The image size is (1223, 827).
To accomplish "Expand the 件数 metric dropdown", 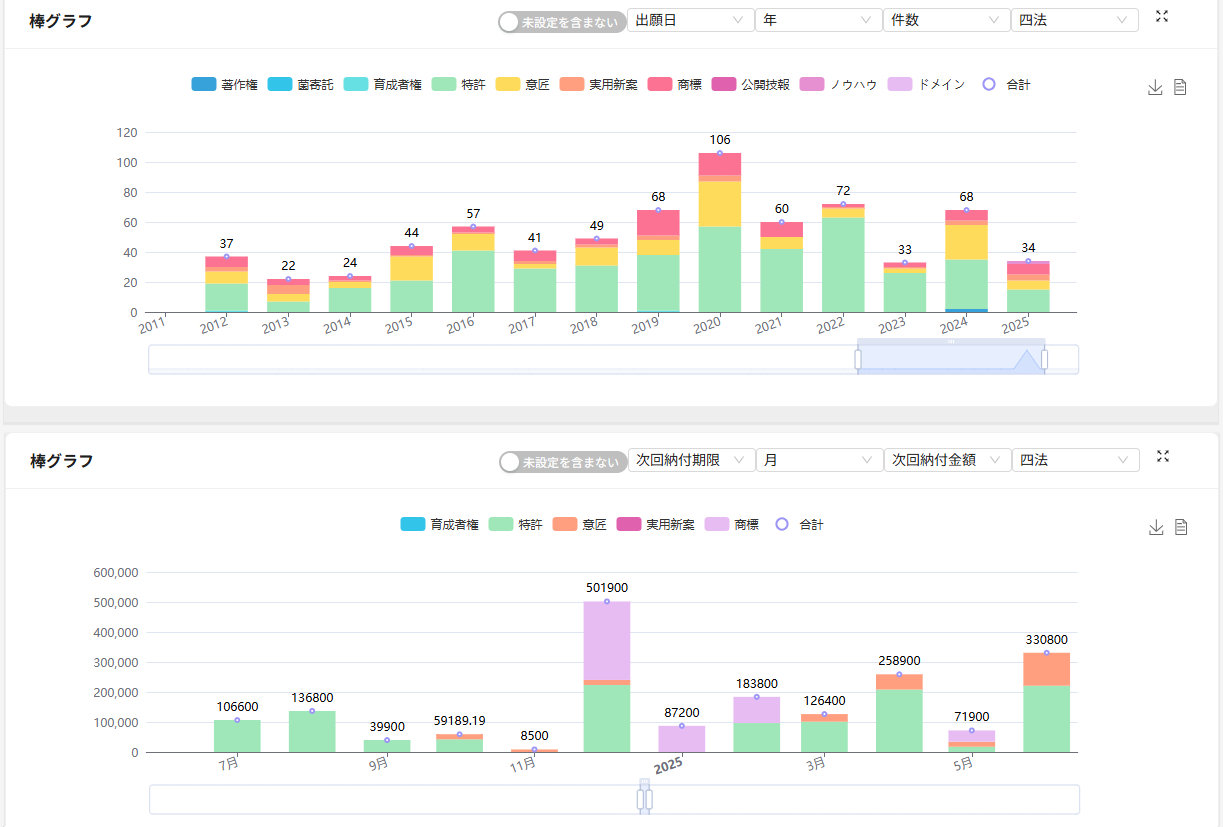I will pos(946,20).
